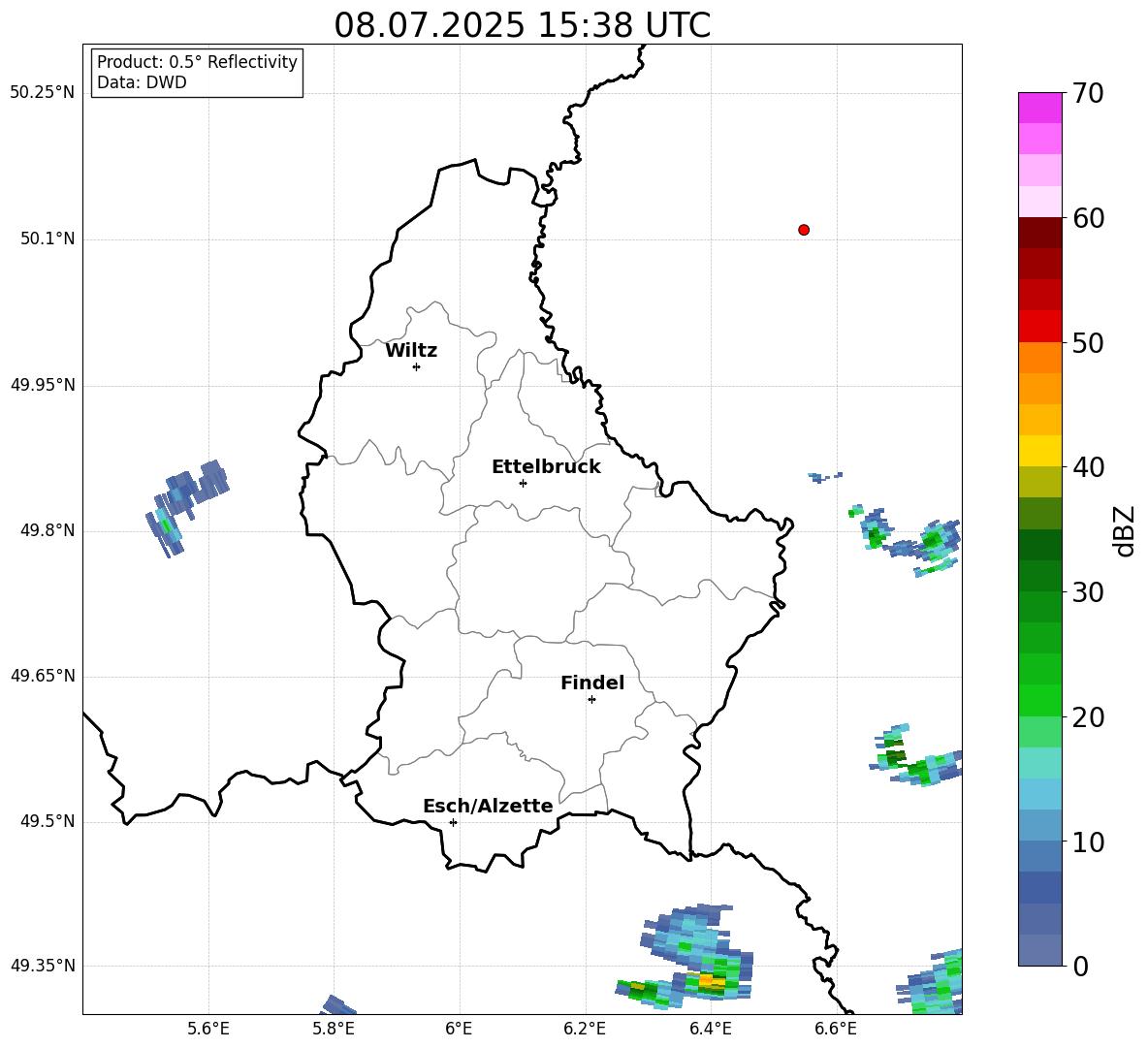The width and height of the screenshot is (1148, 1048).
Task: Click the 5.8°E longitude label
Action: [334, 1029]
